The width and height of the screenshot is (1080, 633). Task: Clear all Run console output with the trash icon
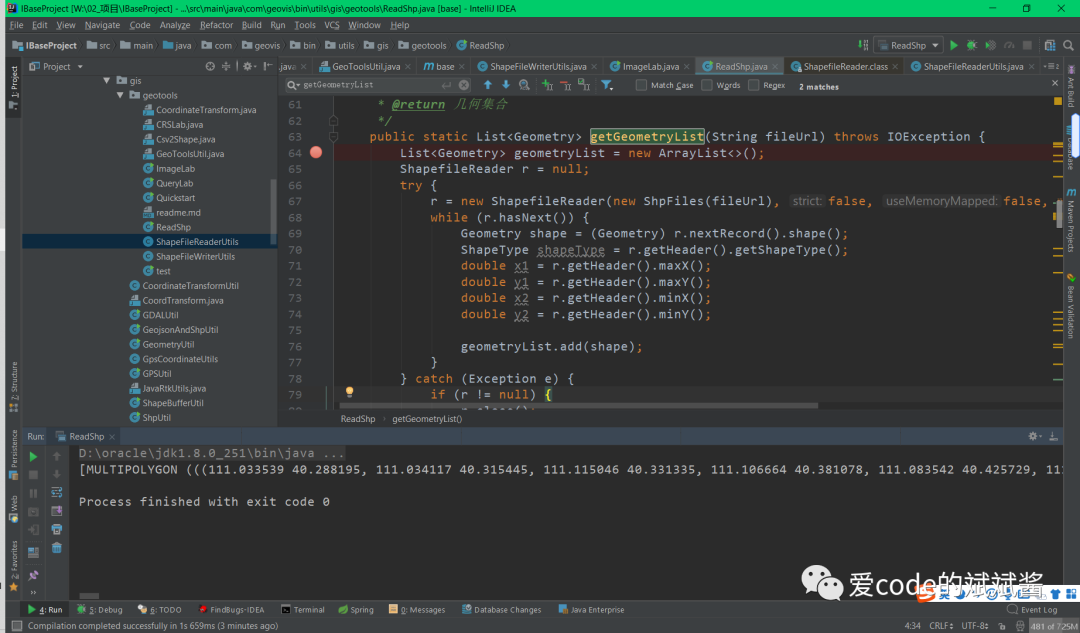click(56, 548)
